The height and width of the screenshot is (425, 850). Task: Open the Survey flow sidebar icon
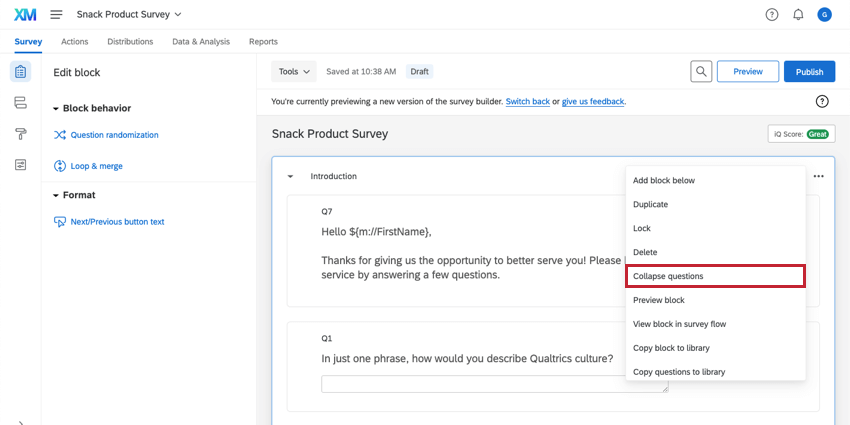coord(20,103)
